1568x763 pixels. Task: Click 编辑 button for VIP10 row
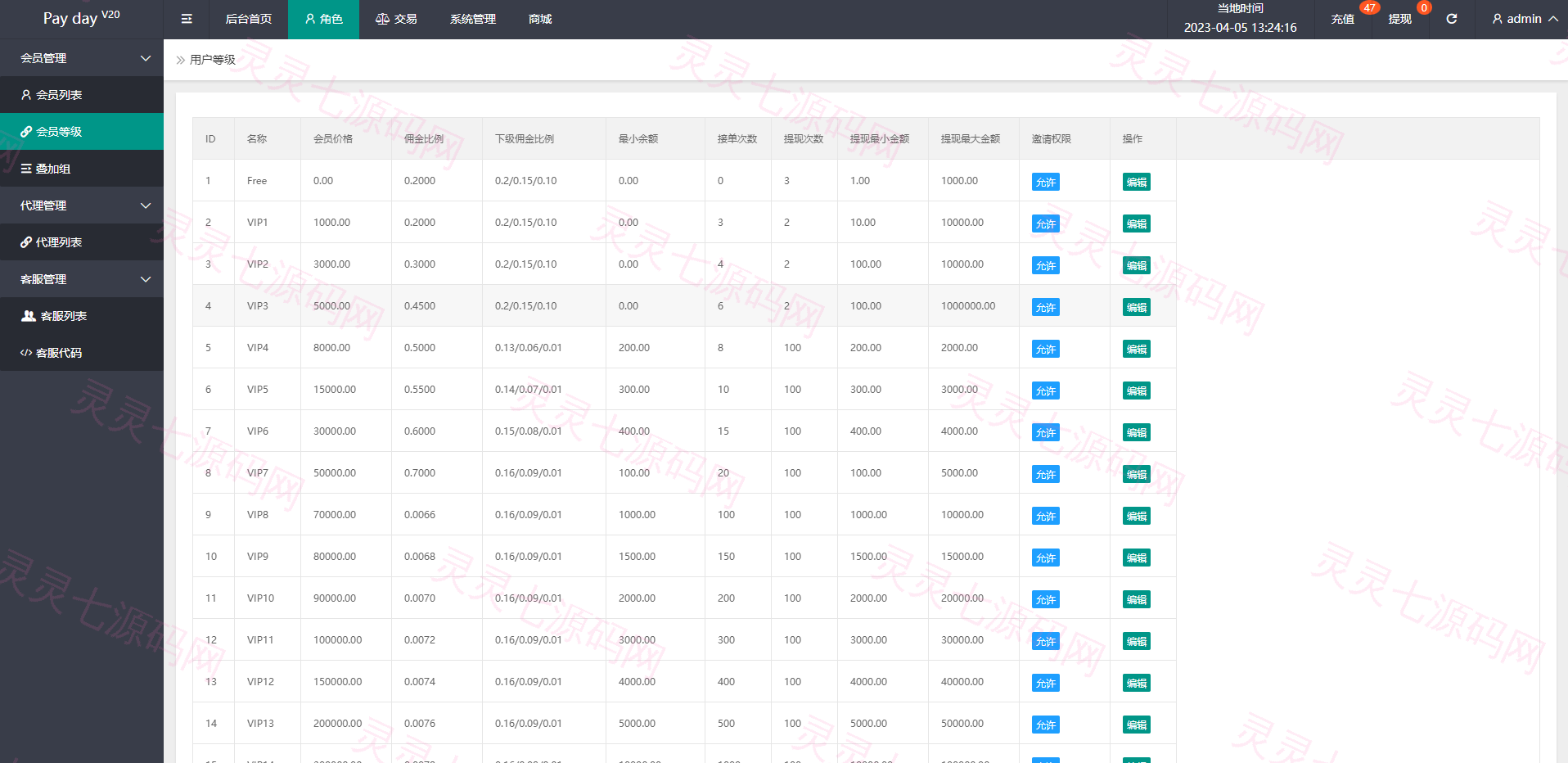pyautogui.click(x=1136, y=599)
